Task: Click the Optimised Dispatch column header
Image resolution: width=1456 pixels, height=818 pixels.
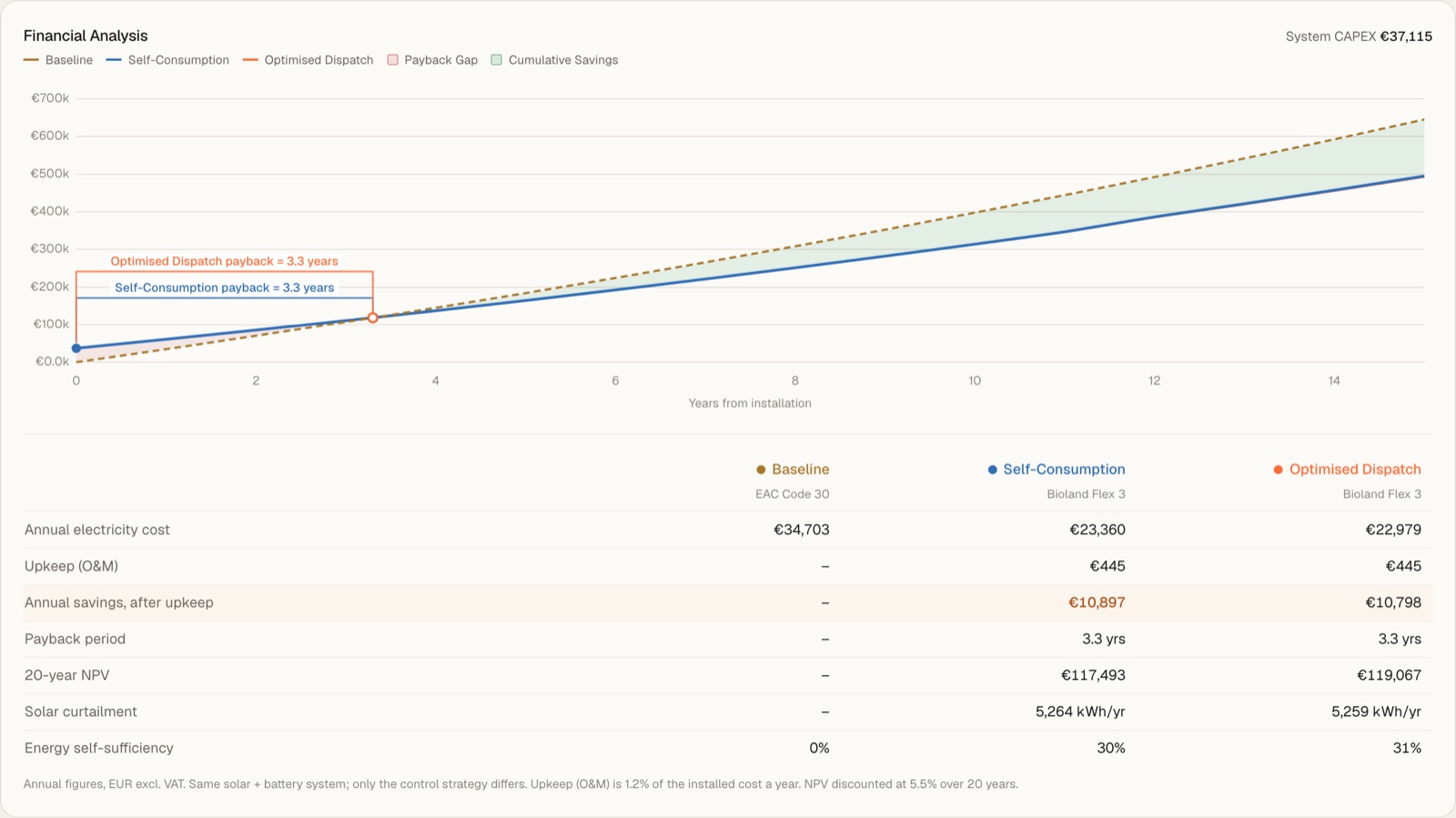Action: (x=1355, y=470)
